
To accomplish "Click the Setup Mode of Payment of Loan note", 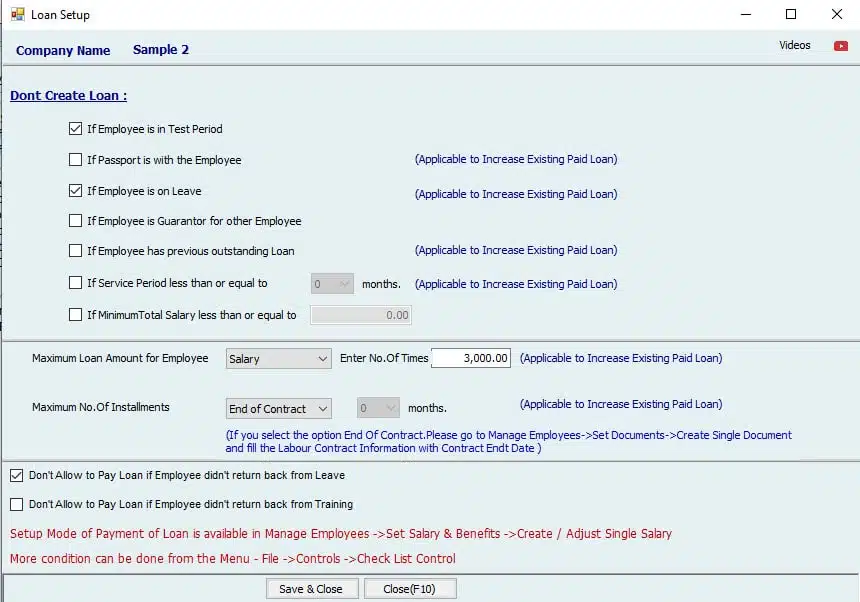I will pyautogui.click(x=341, y=533).
